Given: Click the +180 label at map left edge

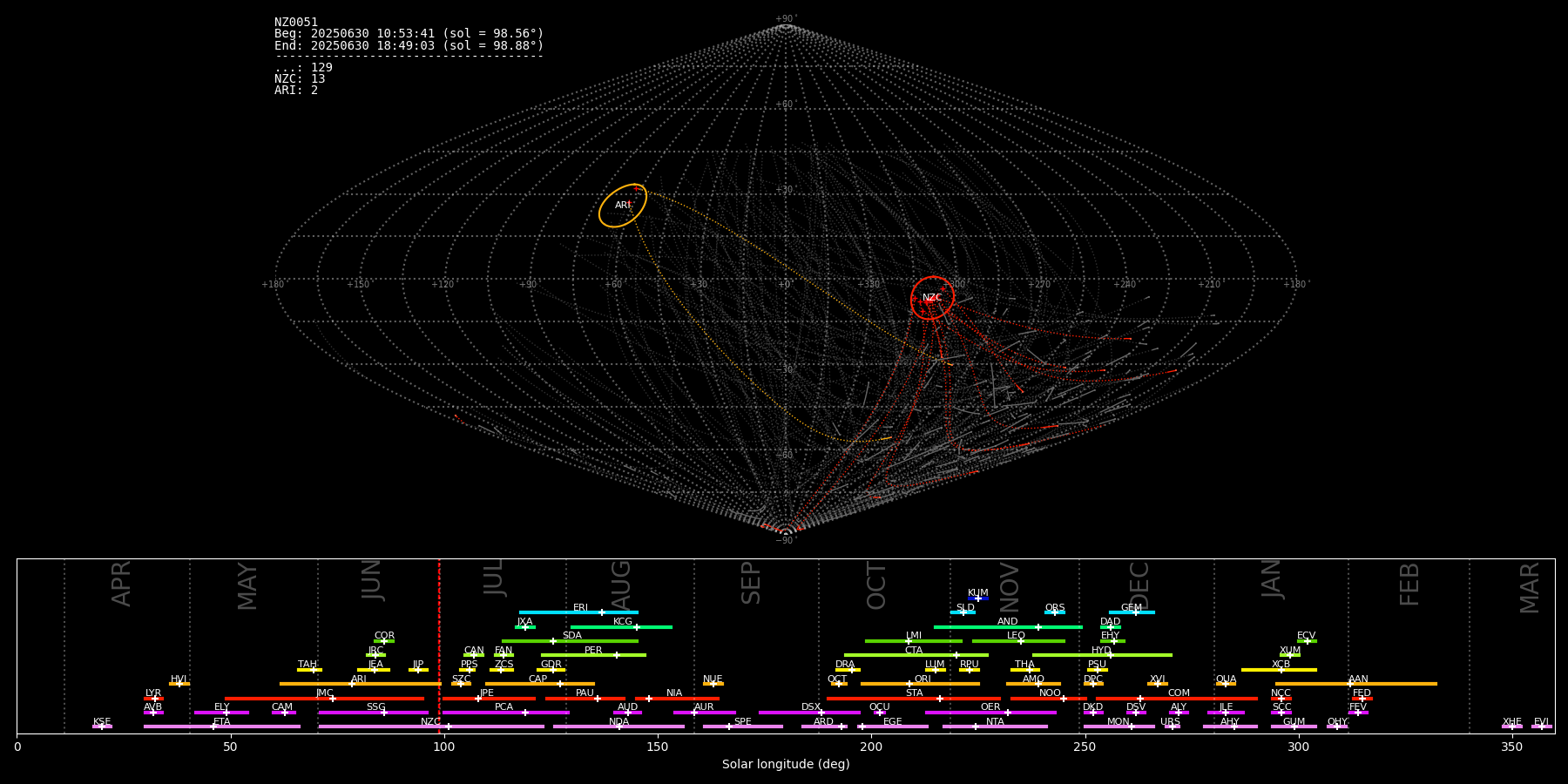Looking at the screenshot, I should click(273, 285).
